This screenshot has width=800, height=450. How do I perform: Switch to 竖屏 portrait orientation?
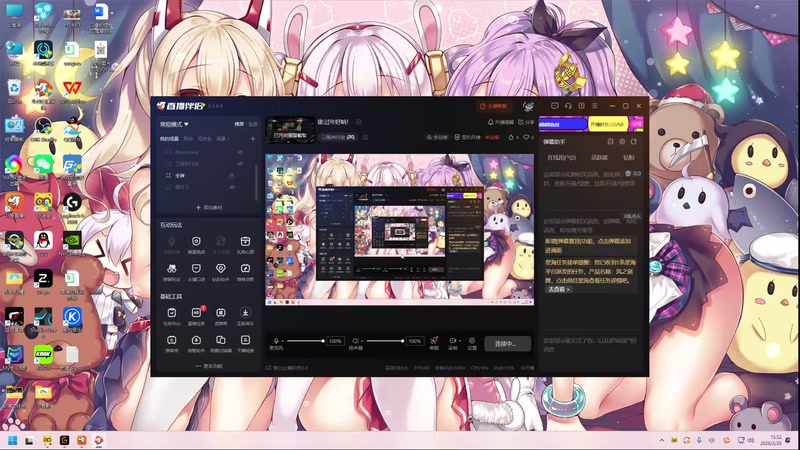(x=253, y=124)
